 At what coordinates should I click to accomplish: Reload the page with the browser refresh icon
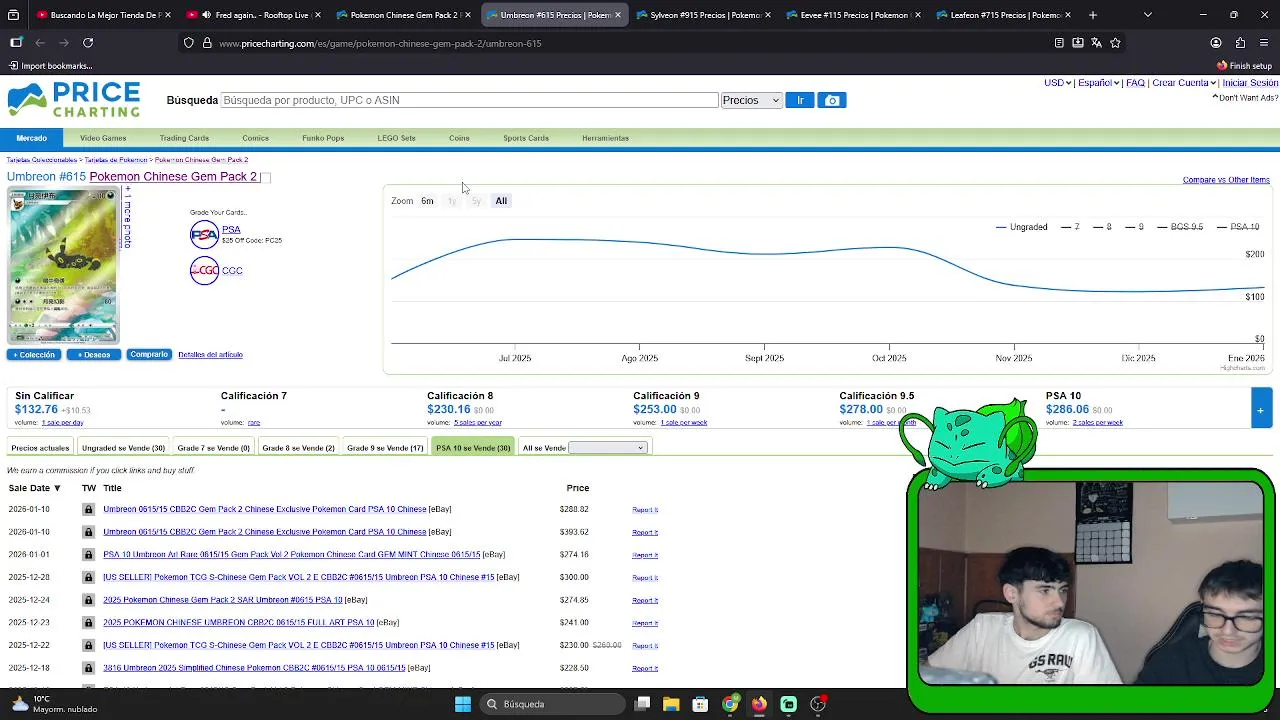coord(88,43)
